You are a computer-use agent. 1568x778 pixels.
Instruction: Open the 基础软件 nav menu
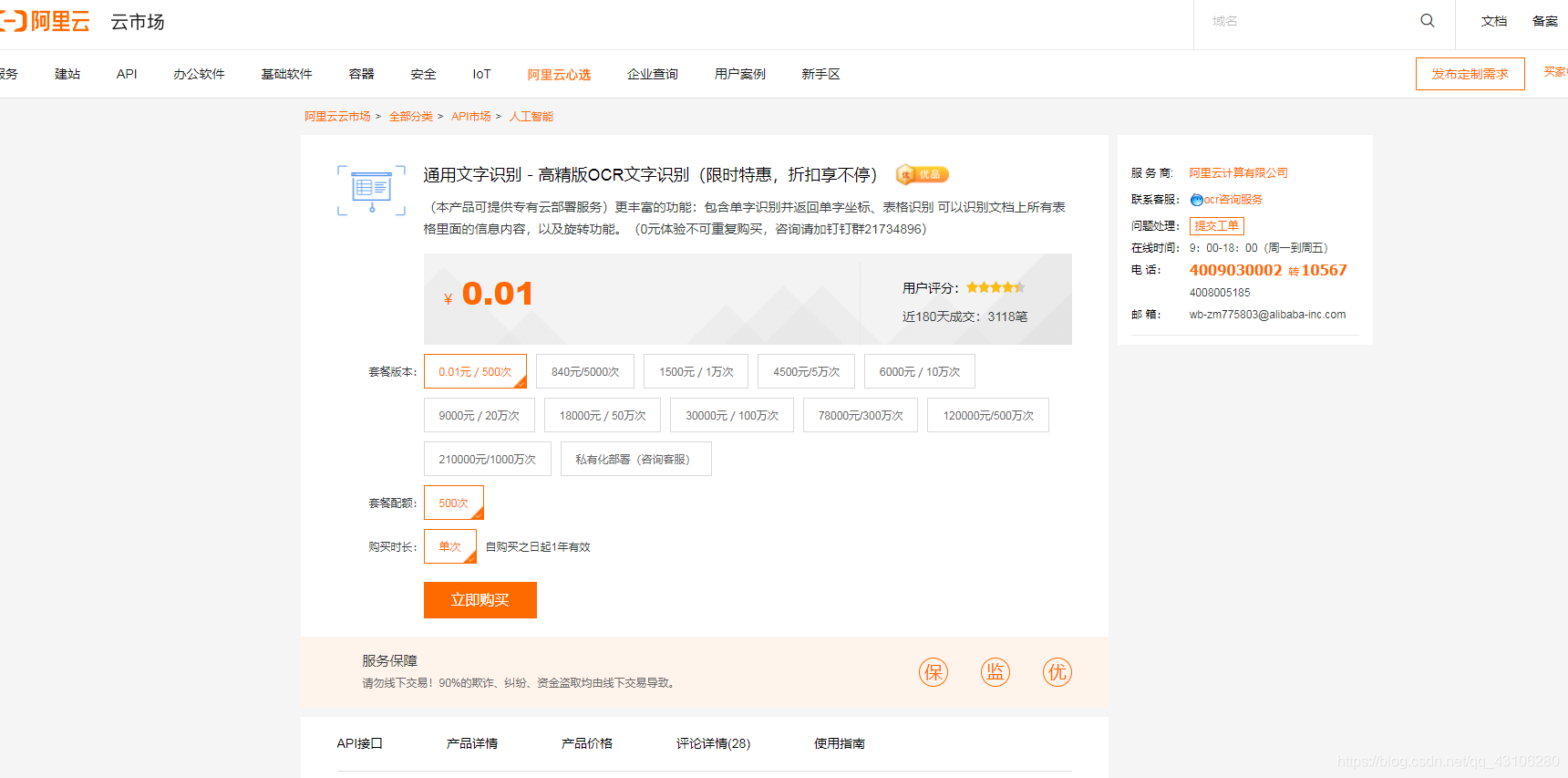click(286, 74)
